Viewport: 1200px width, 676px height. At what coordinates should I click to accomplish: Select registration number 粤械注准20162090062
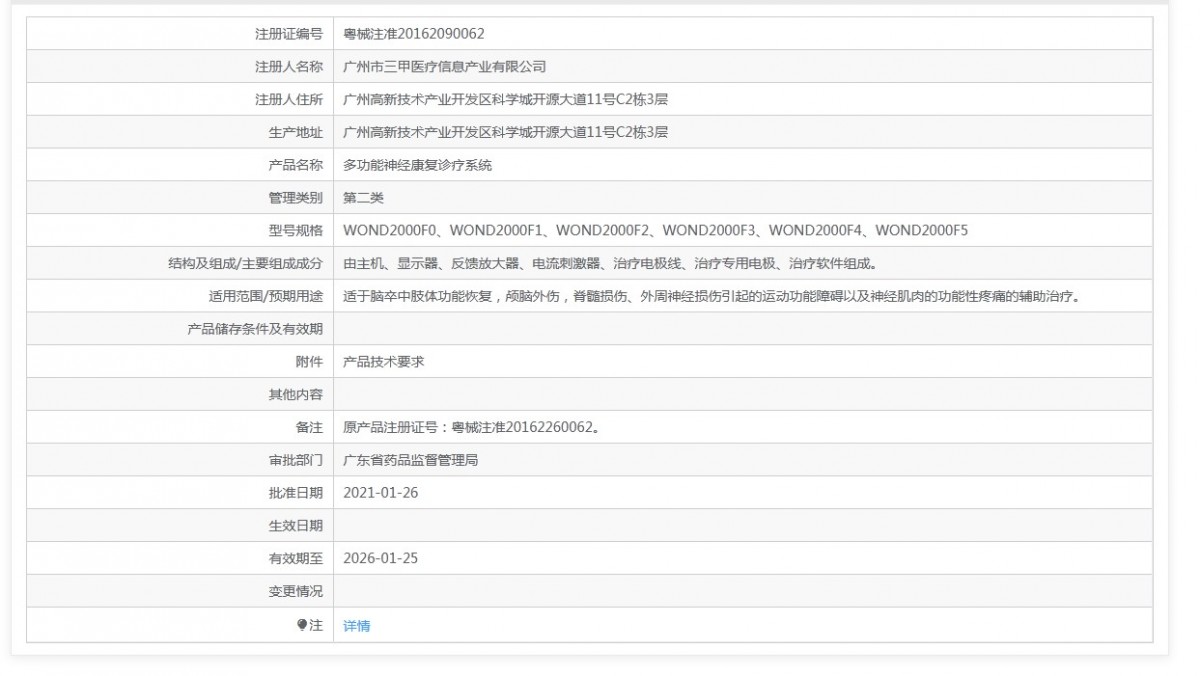point(414,34)
